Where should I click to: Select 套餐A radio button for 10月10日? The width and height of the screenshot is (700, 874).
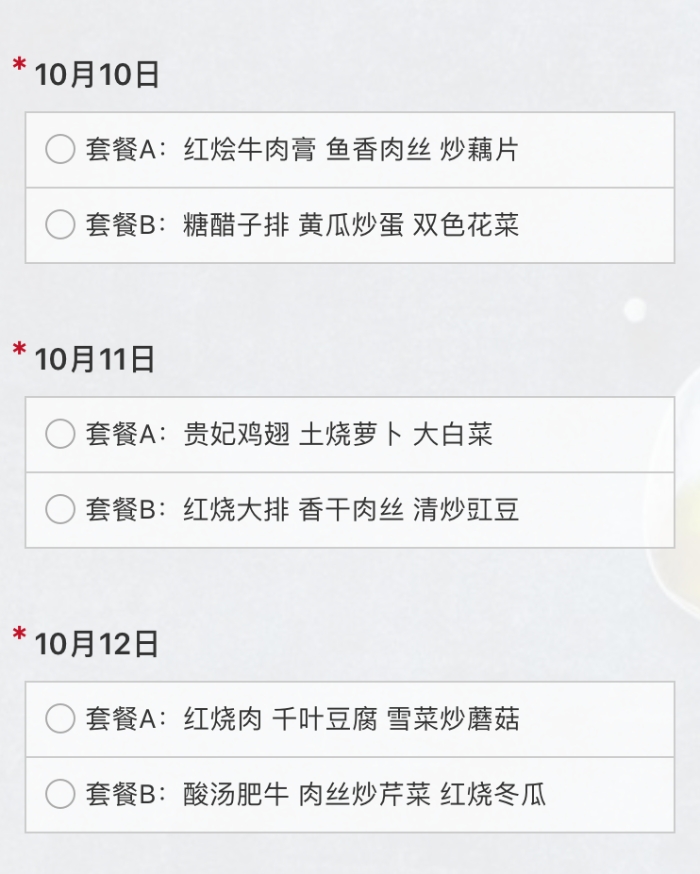(x=60, y=149)
